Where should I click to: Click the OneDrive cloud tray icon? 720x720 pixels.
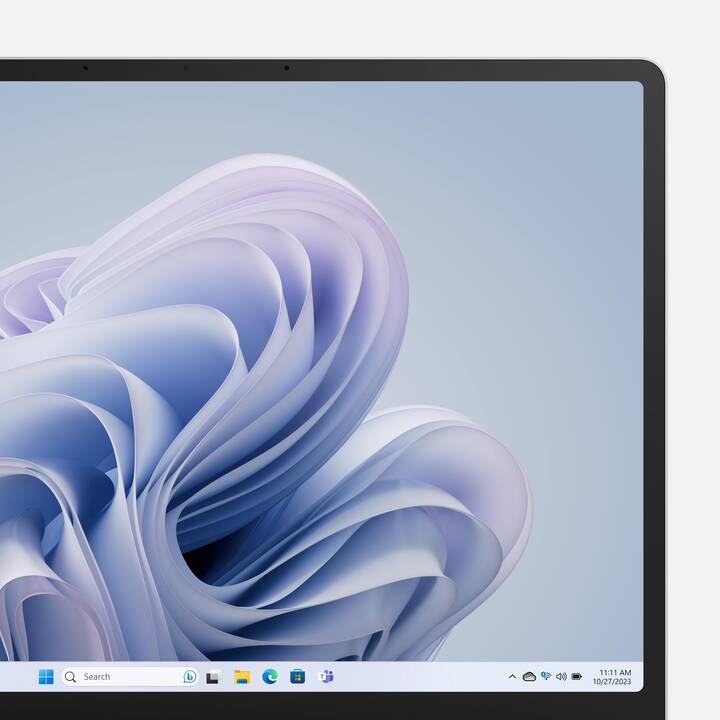pos(529,677)
